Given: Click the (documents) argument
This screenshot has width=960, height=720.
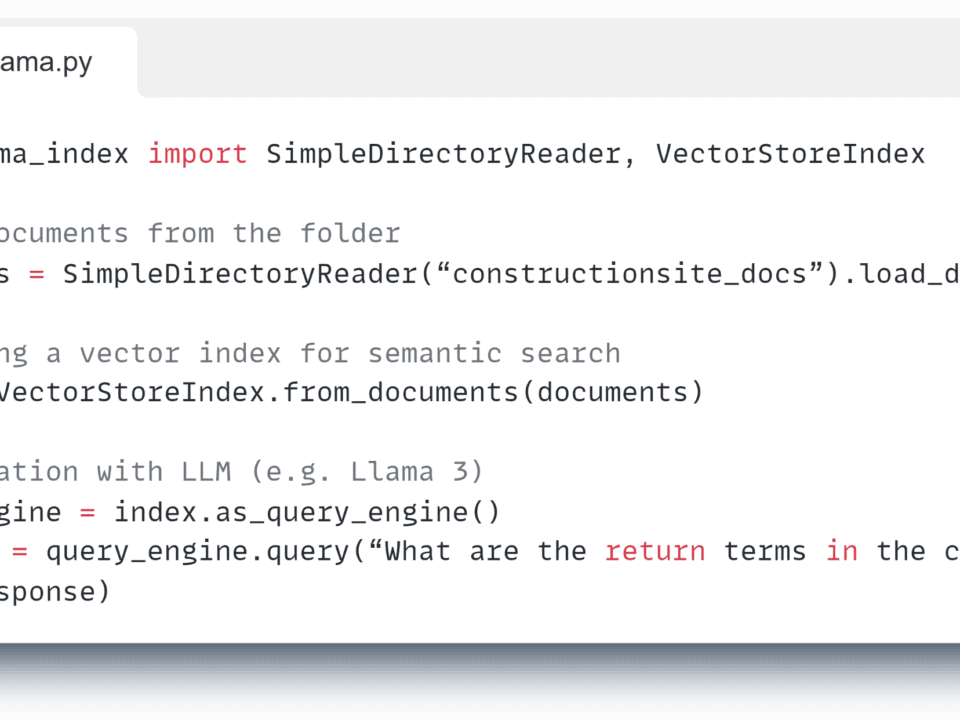Looking at the screenshot, I should (x=611, y=392).
